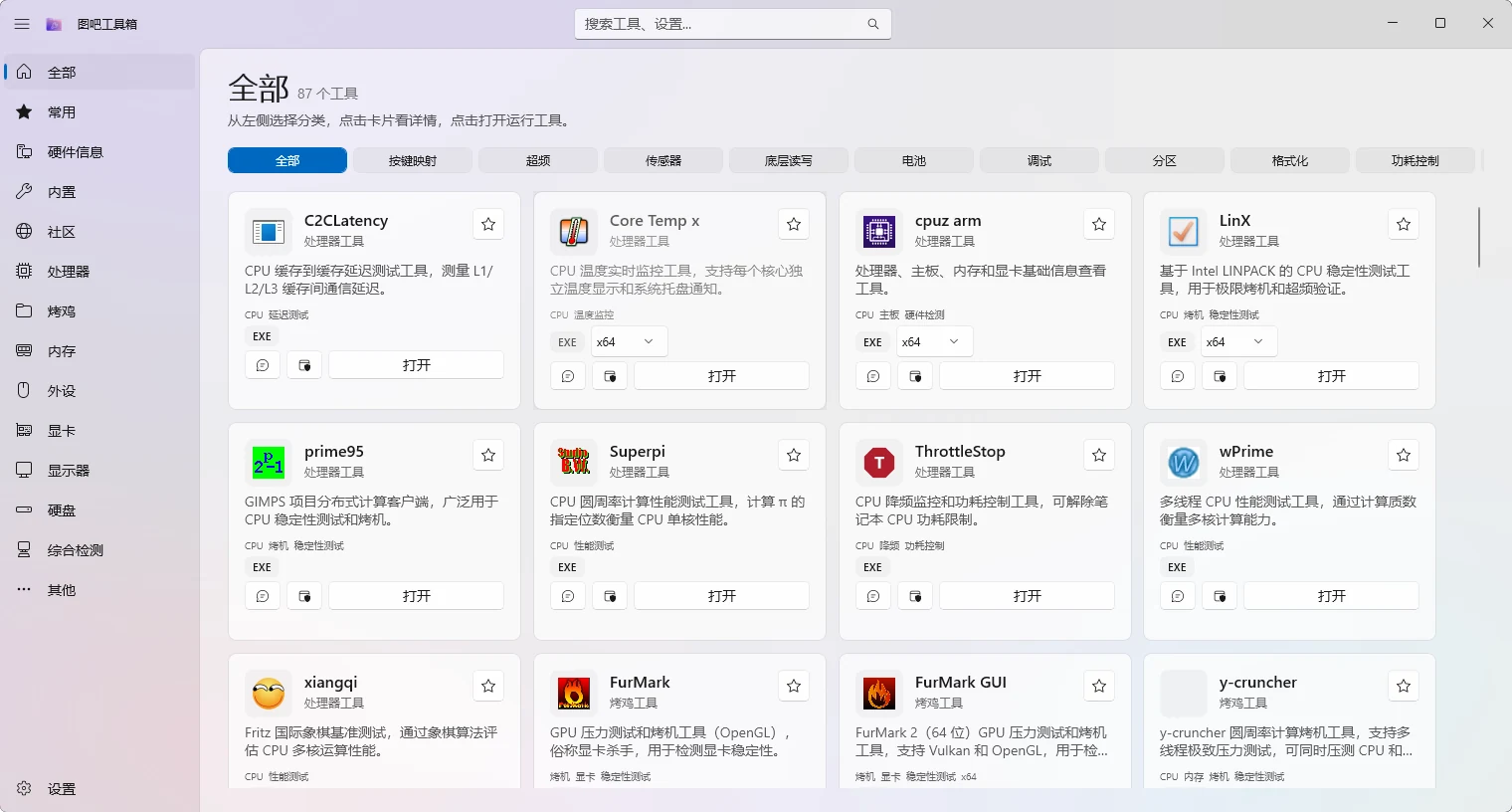Screen dimensions: 1512x812
Task: Open 设置 at the bottom of the sidebar
Action: (x=99, y=789)
